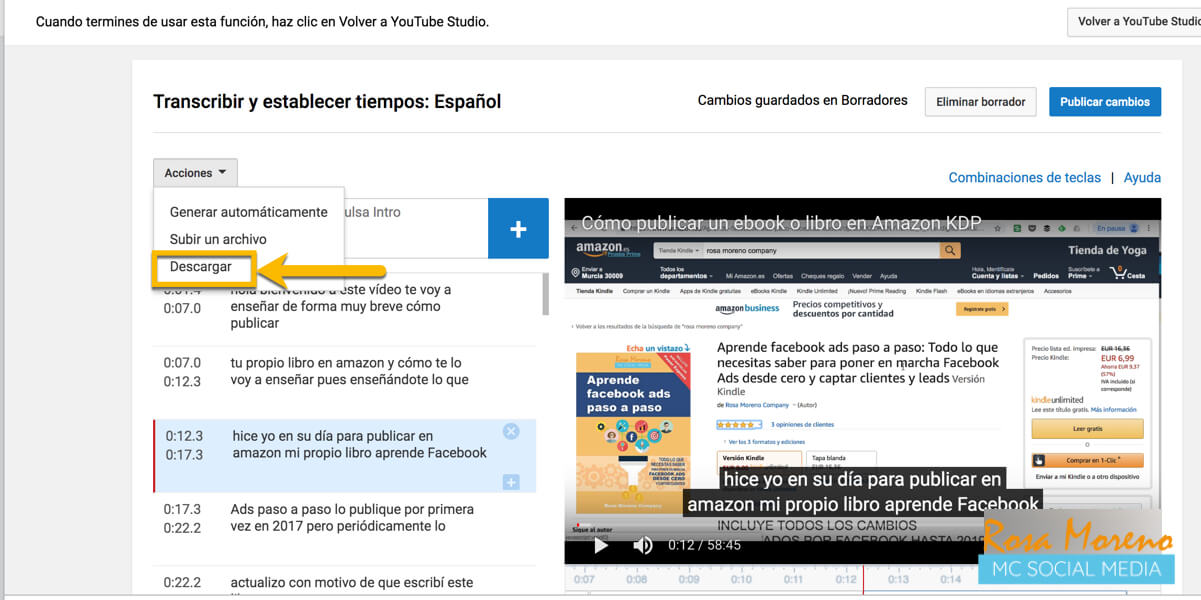
Task: Mute the video with the speaker icon
Action: point(643,545)
